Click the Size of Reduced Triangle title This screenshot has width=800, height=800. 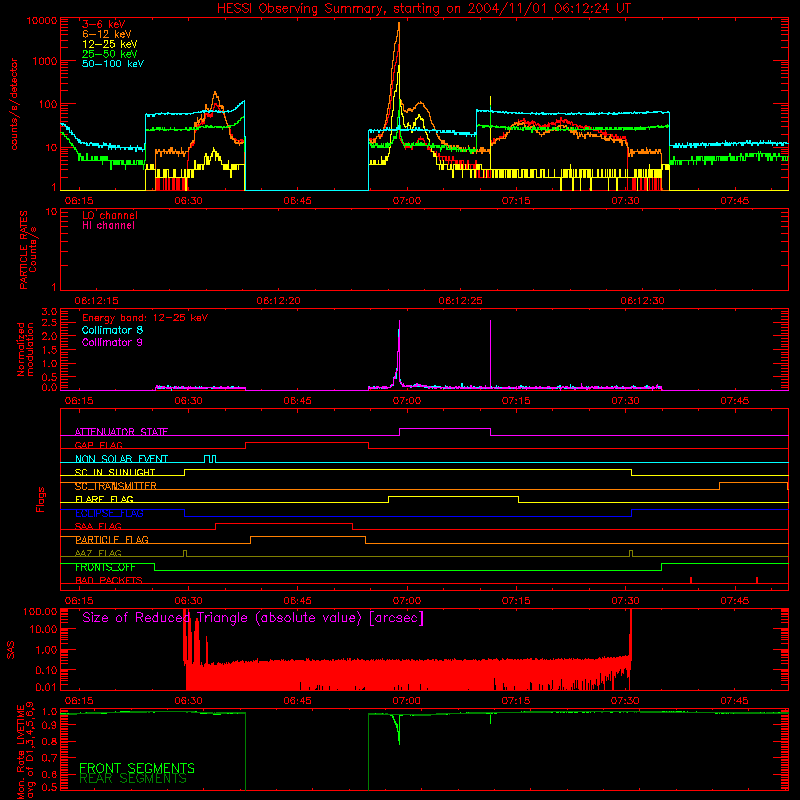click(253, 618)
